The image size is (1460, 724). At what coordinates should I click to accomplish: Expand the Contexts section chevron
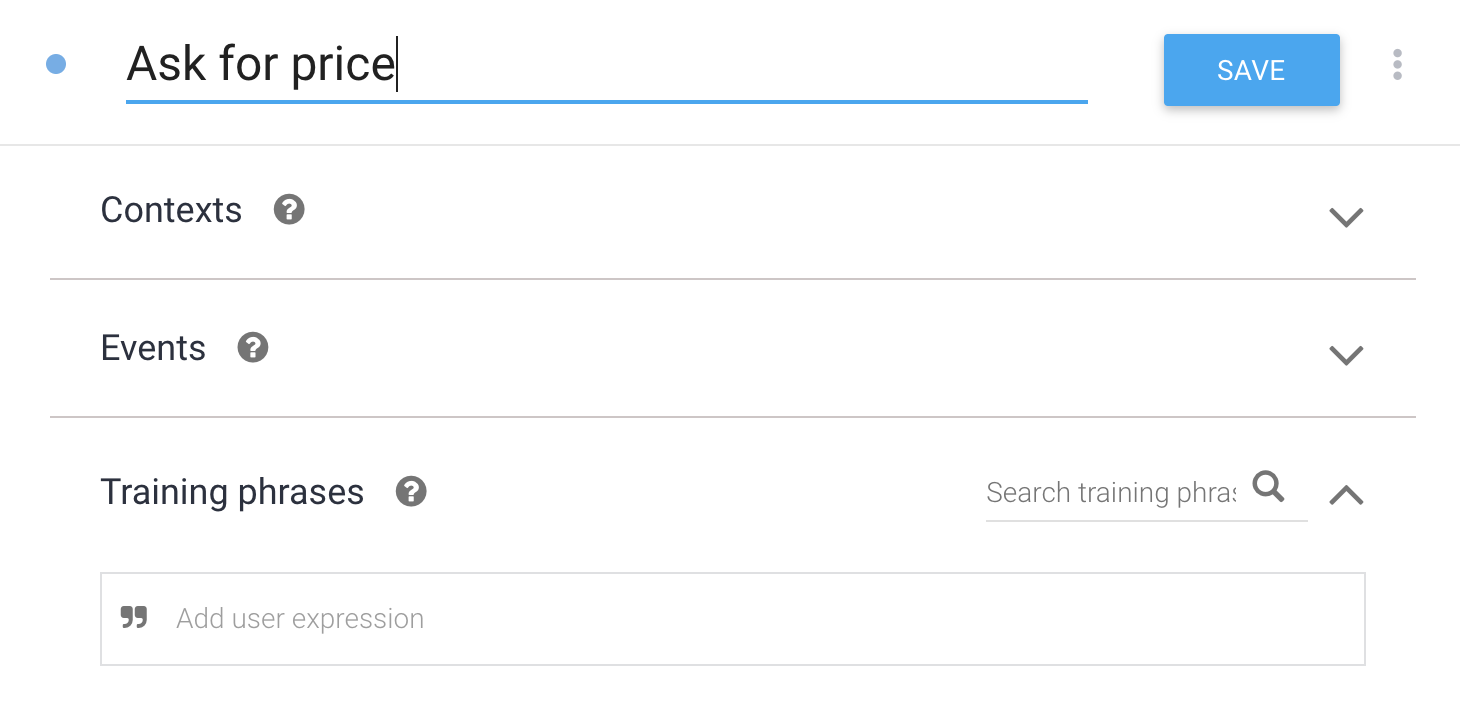click(x=1346, y=217)
